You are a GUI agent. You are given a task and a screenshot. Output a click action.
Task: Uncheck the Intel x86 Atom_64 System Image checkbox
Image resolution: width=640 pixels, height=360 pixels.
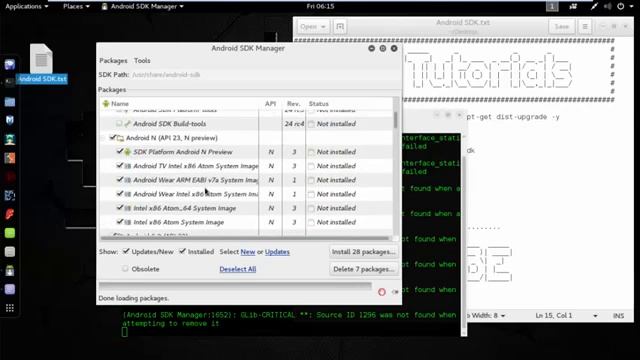tap(120, 208)
